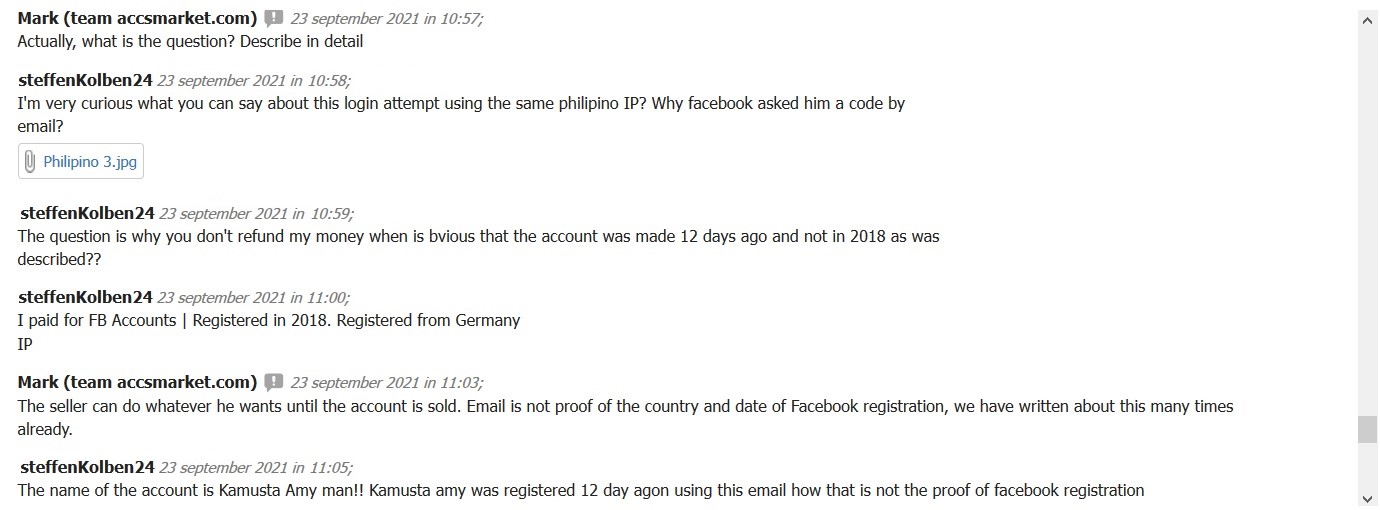Click the message text about Kamusta Amy account
Image resolution: width=1380 pixels, height=510 pixels.
[581, 490]
